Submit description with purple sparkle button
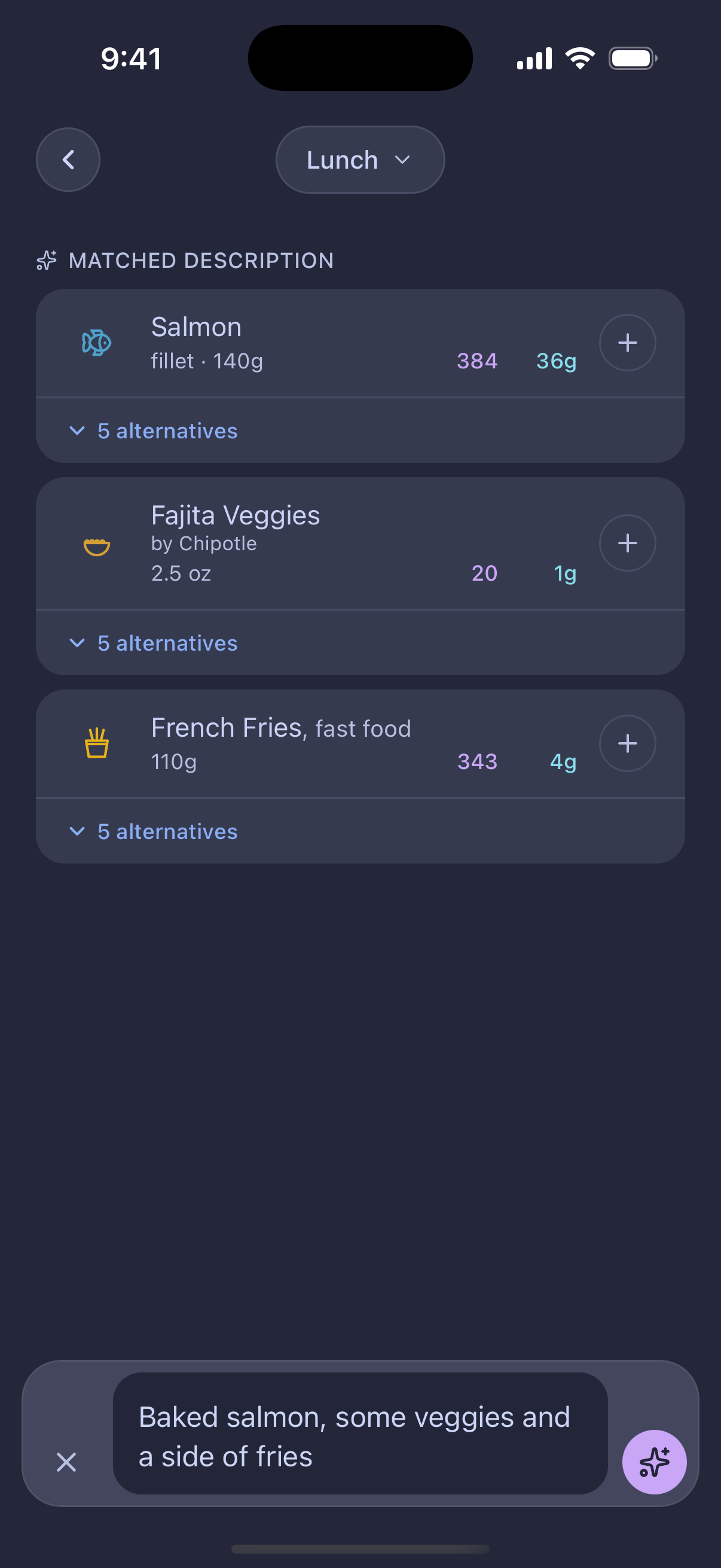 coord(654,1462)
